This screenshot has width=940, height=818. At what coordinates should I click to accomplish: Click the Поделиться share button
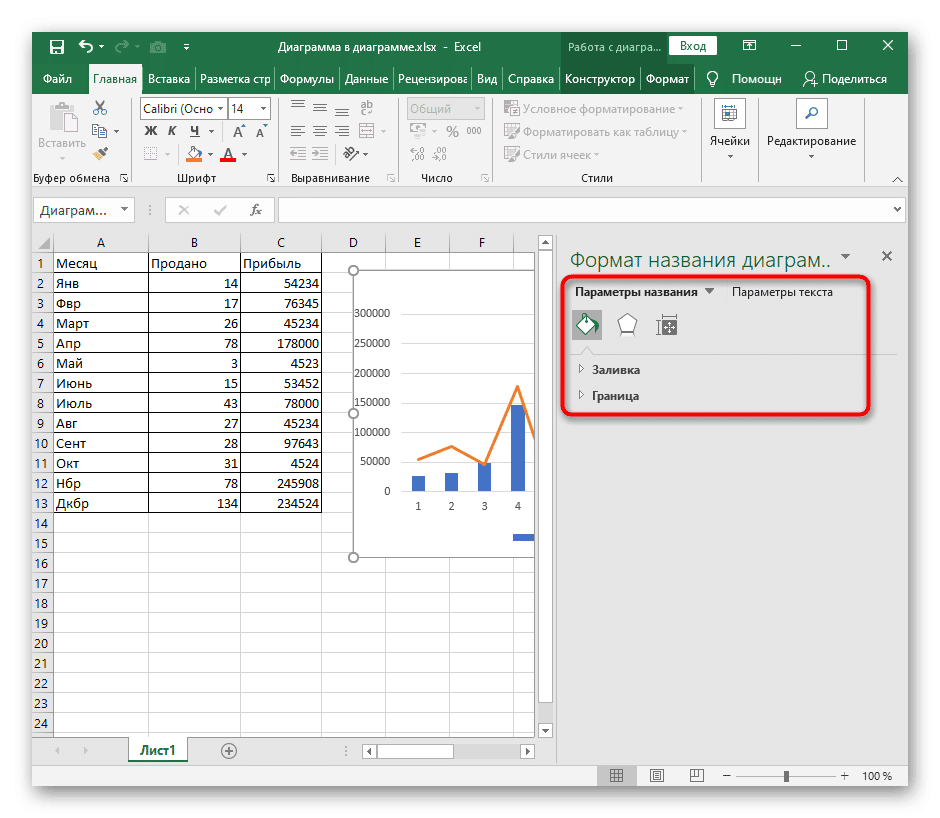pyautogui.click(x=845, y=79)
